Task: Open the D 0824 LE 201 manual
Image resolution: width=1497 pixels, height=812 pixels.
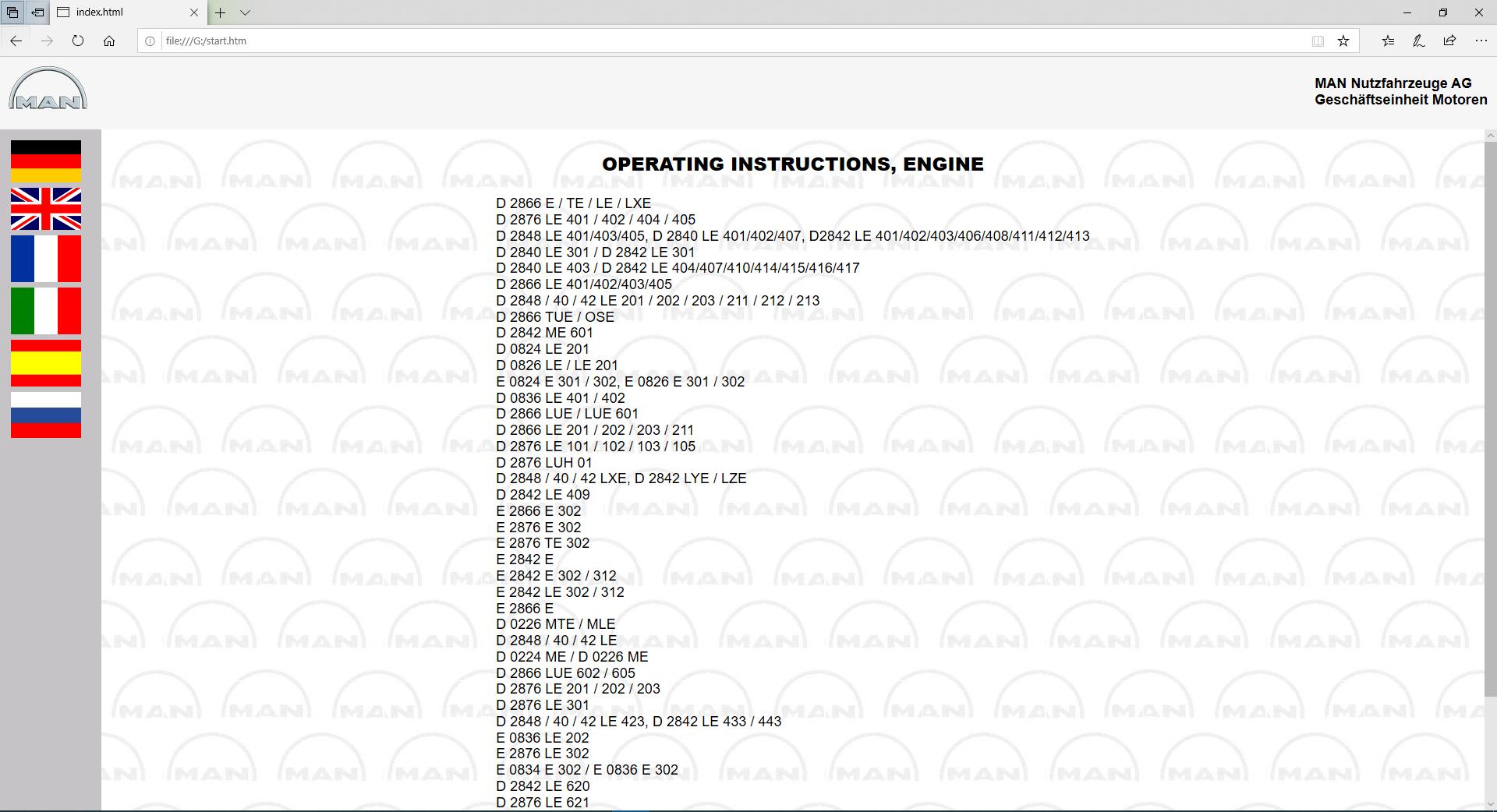Action: (x=543, y=348)
